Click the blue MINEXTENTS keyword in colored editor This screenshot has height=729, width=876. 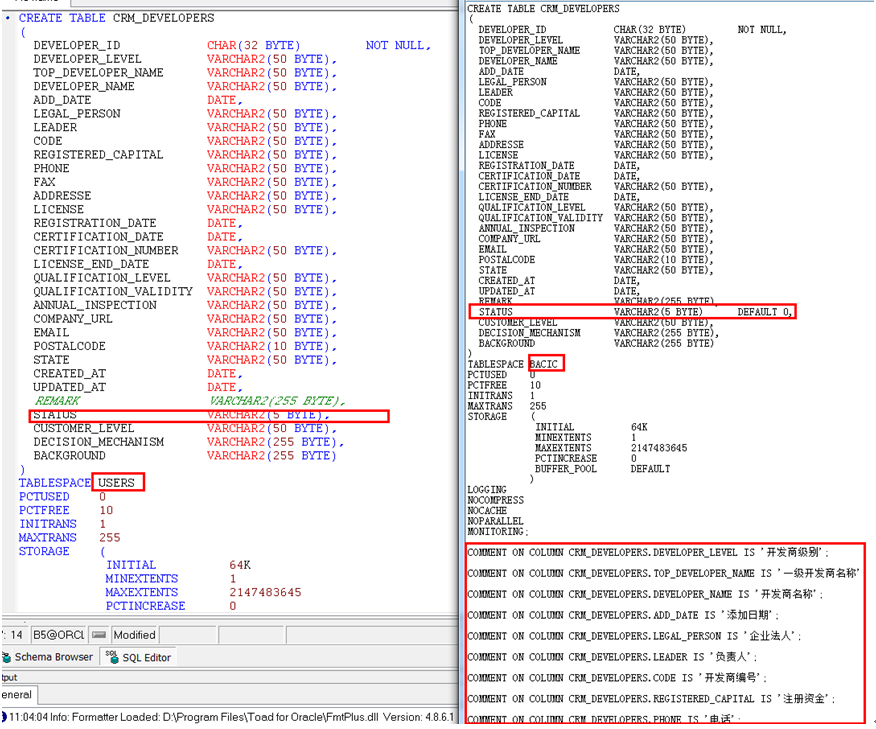142,579
